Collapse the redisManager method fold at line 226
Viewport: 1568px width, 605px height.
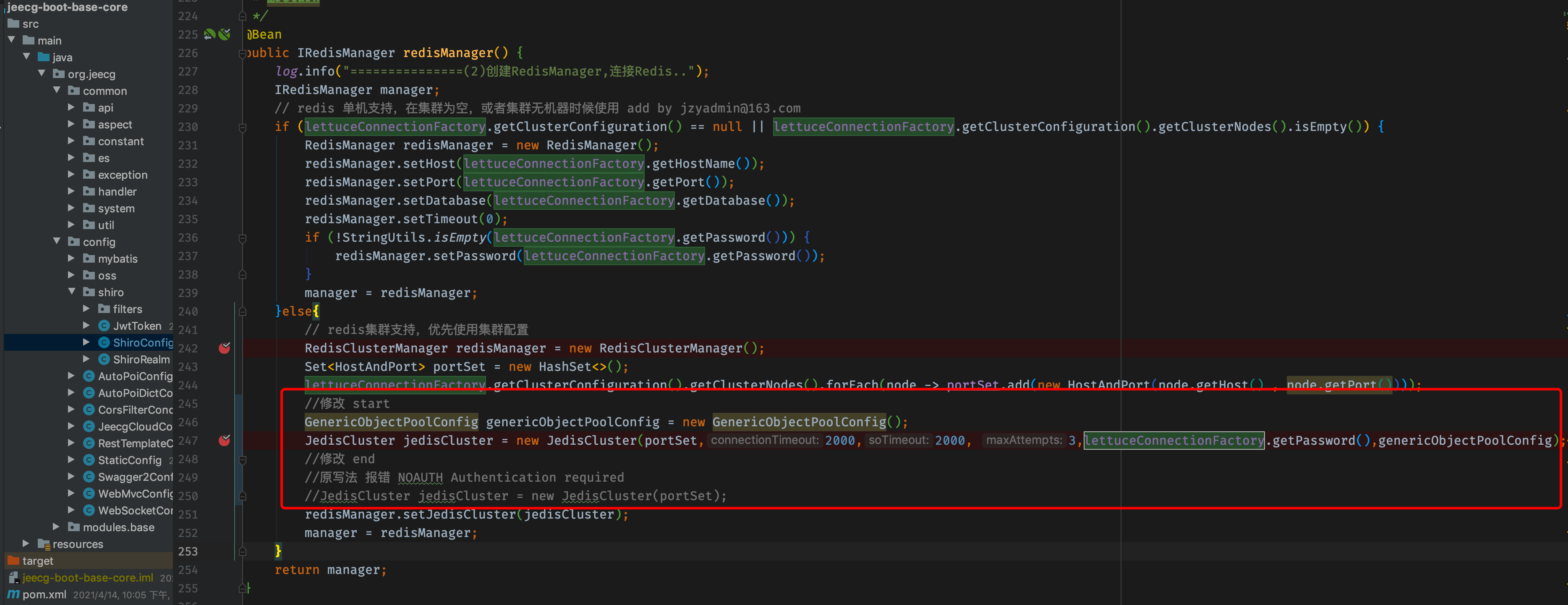[242, 54]
